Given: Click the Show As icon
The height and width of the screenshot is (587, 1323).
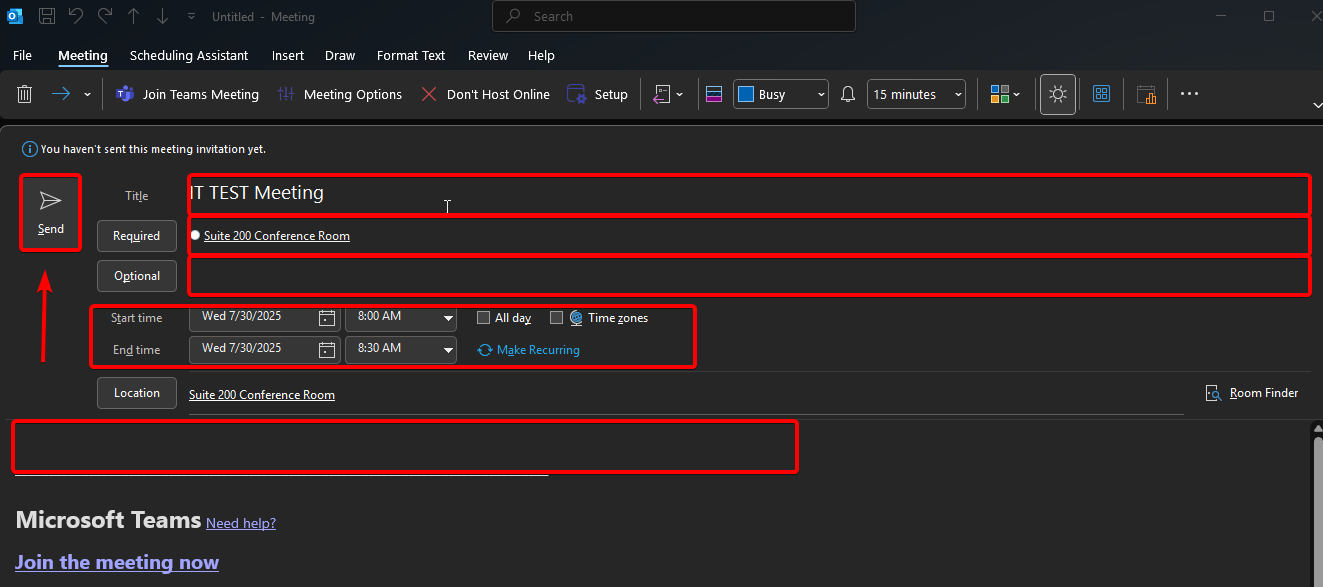Looking at the screenshot, I should (714, 94).
